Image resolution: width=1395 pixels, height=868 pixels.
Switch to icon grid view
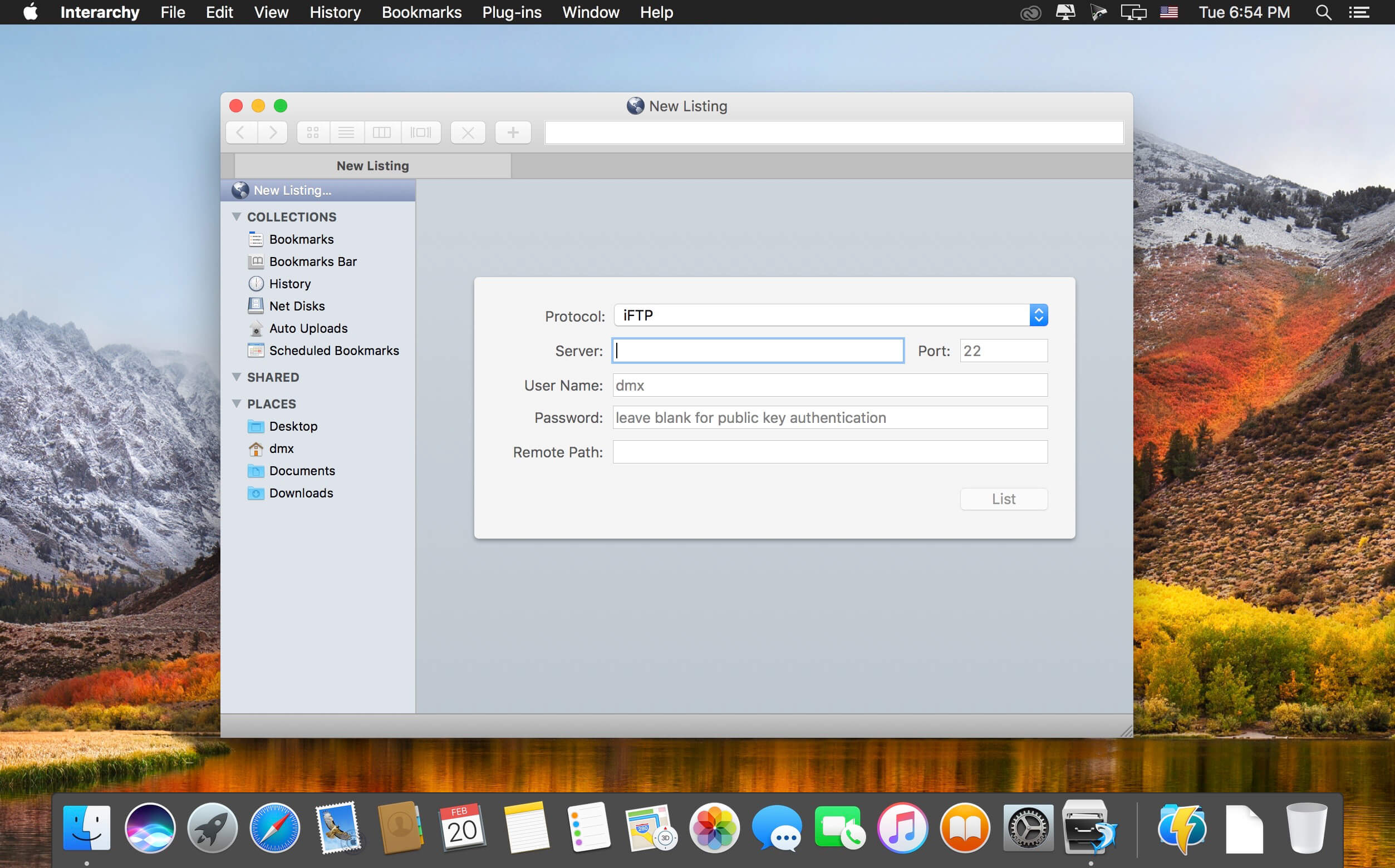pos(313,132)
